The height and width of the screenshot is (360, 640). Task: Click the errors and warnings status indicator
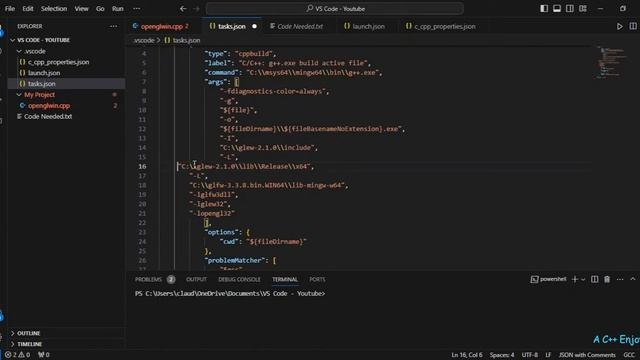(17, 355)
